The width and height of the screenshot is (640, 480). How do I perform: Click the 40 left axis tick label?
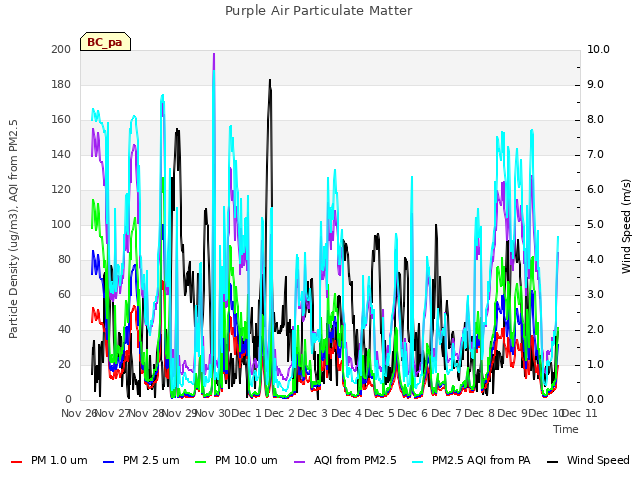click(x=64, y=330)
